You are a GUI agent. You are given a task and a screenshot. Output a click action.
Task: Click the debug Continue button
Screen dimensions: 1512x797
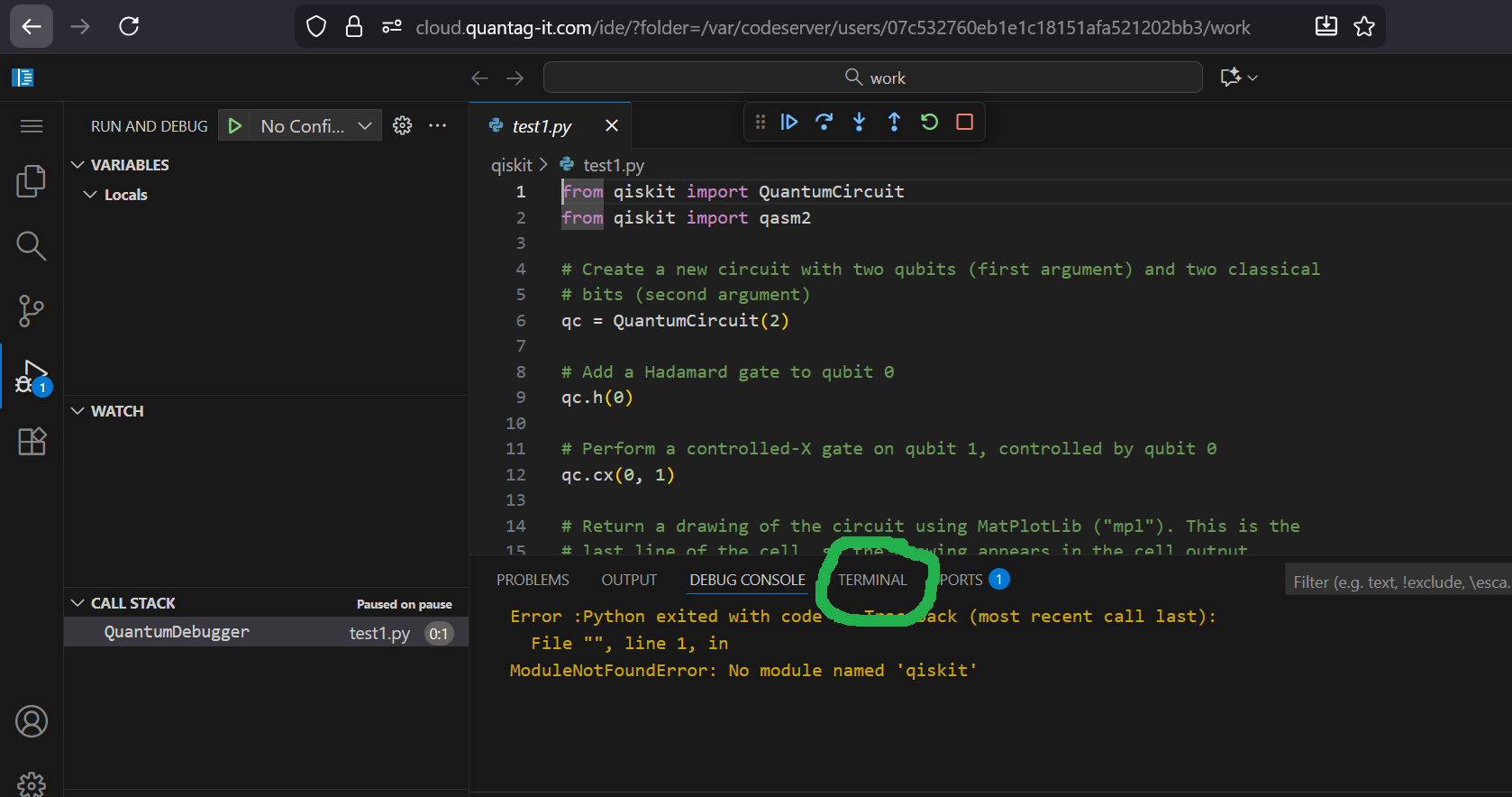788,122
